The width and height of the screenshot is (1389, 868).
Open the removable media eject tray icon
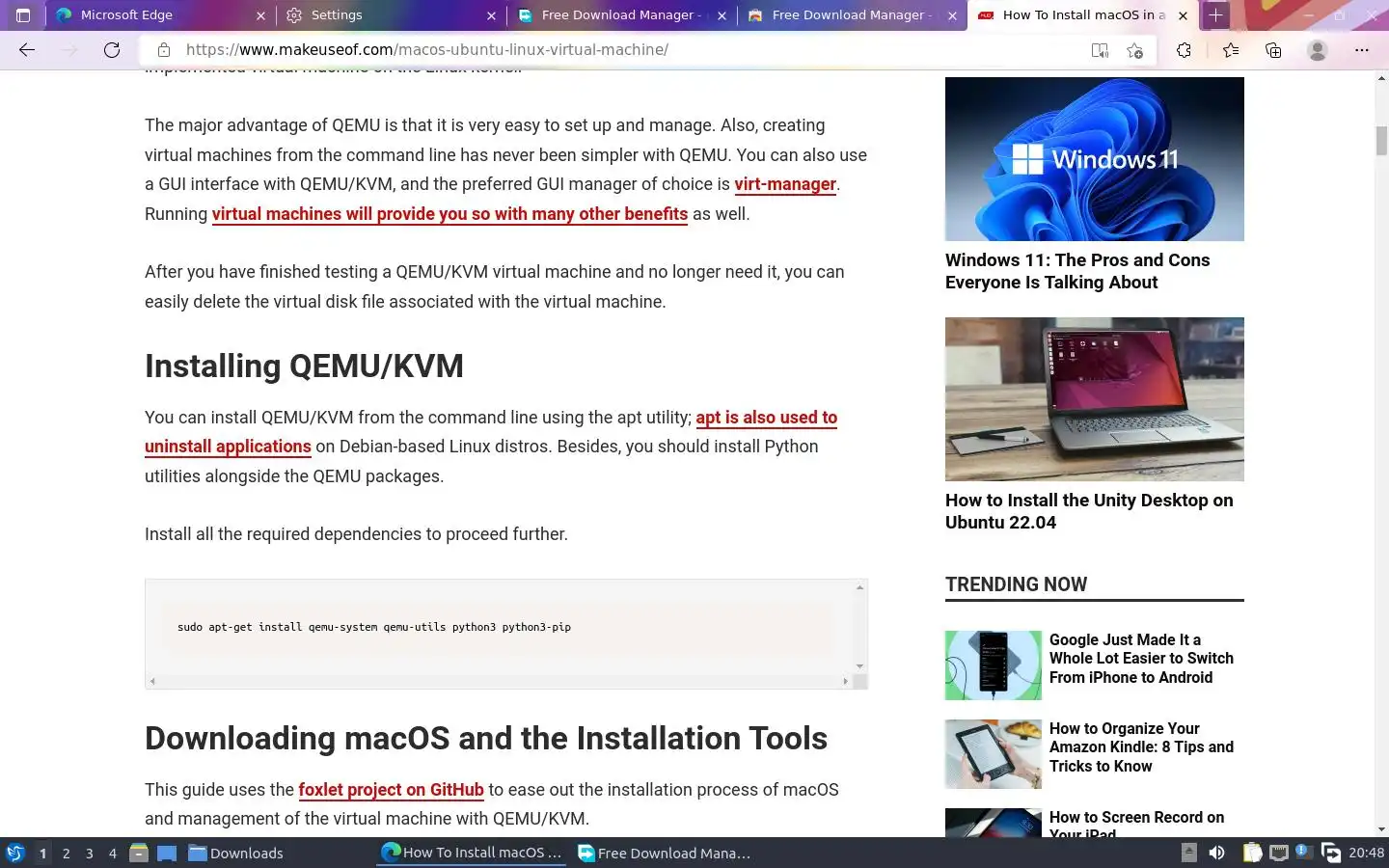point(1189,853)
